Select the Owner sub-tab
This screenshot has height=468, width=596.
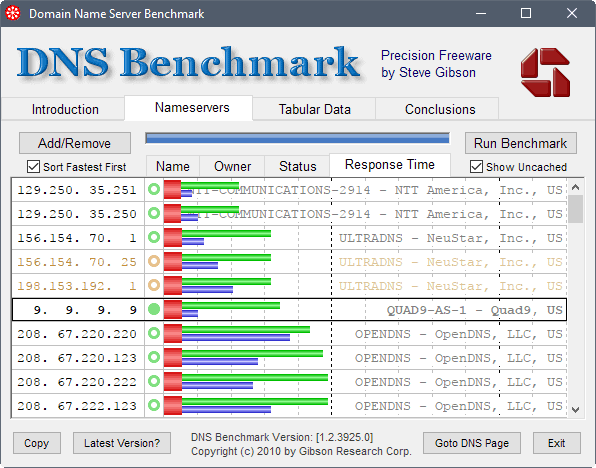(232, 167)
